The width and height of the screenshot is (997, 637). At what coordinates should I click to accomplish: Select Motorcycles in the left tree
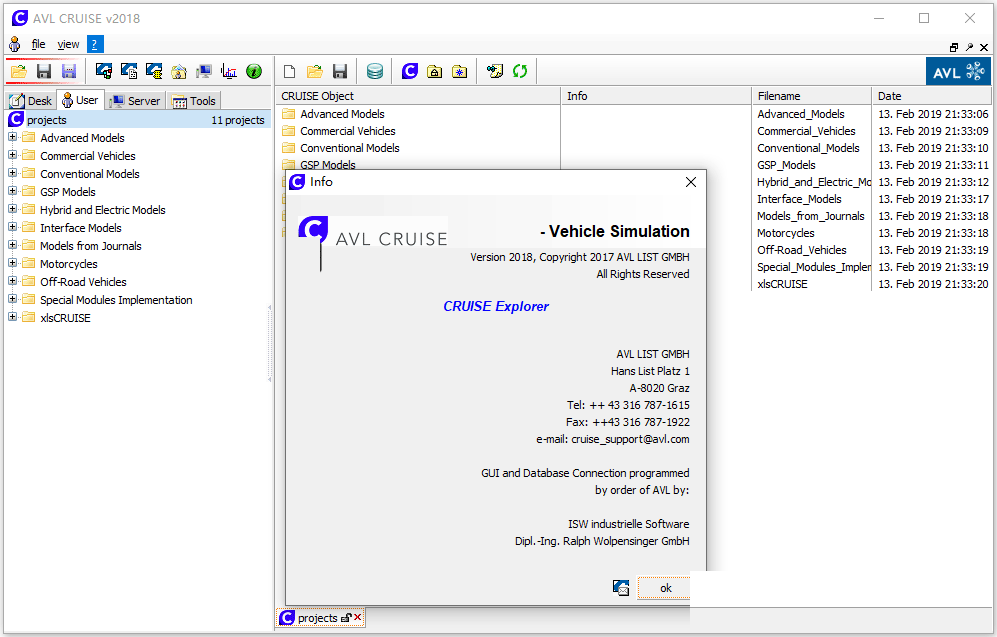[69, 264]
